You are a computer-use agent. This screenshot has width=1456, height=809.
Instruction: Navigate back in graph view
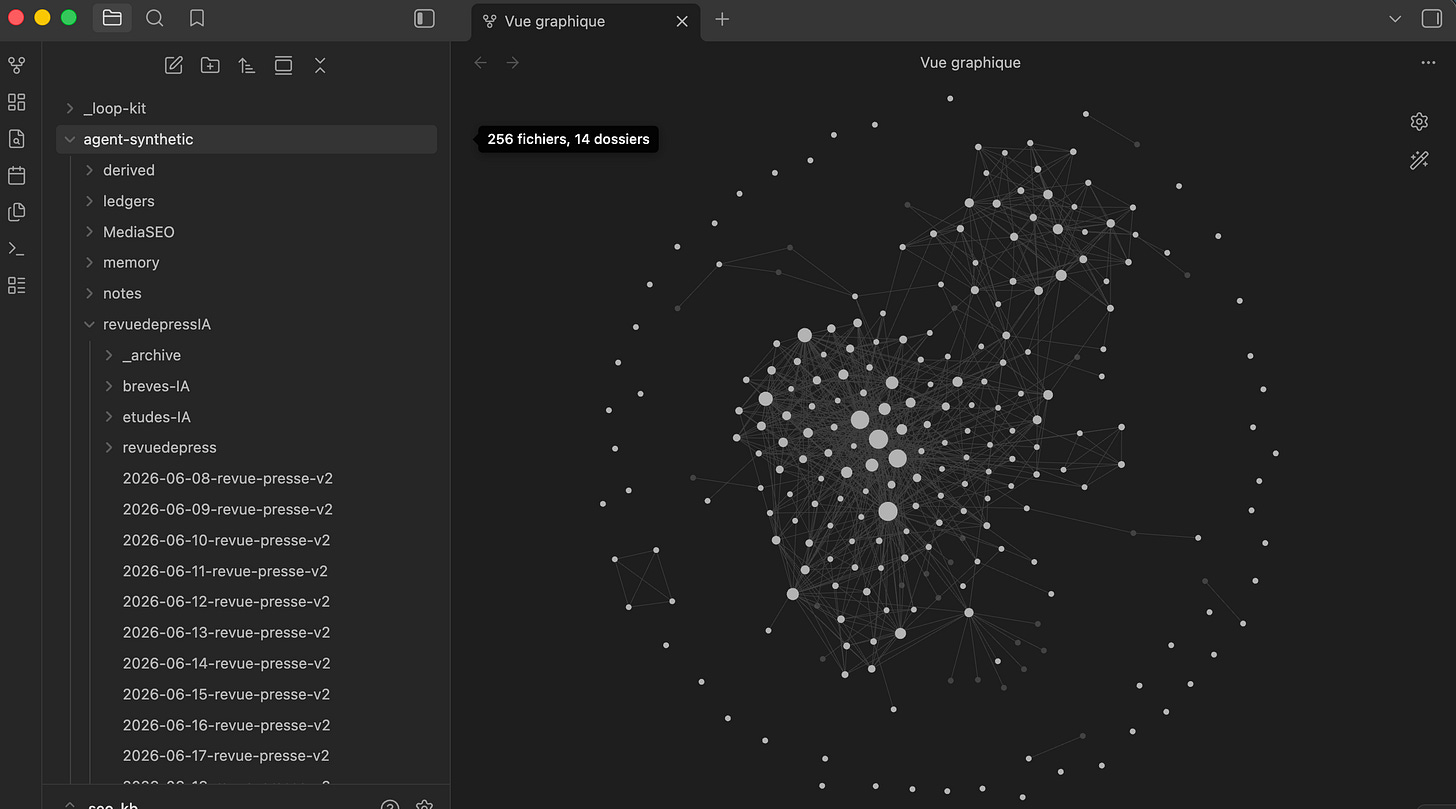coord(481,62)
